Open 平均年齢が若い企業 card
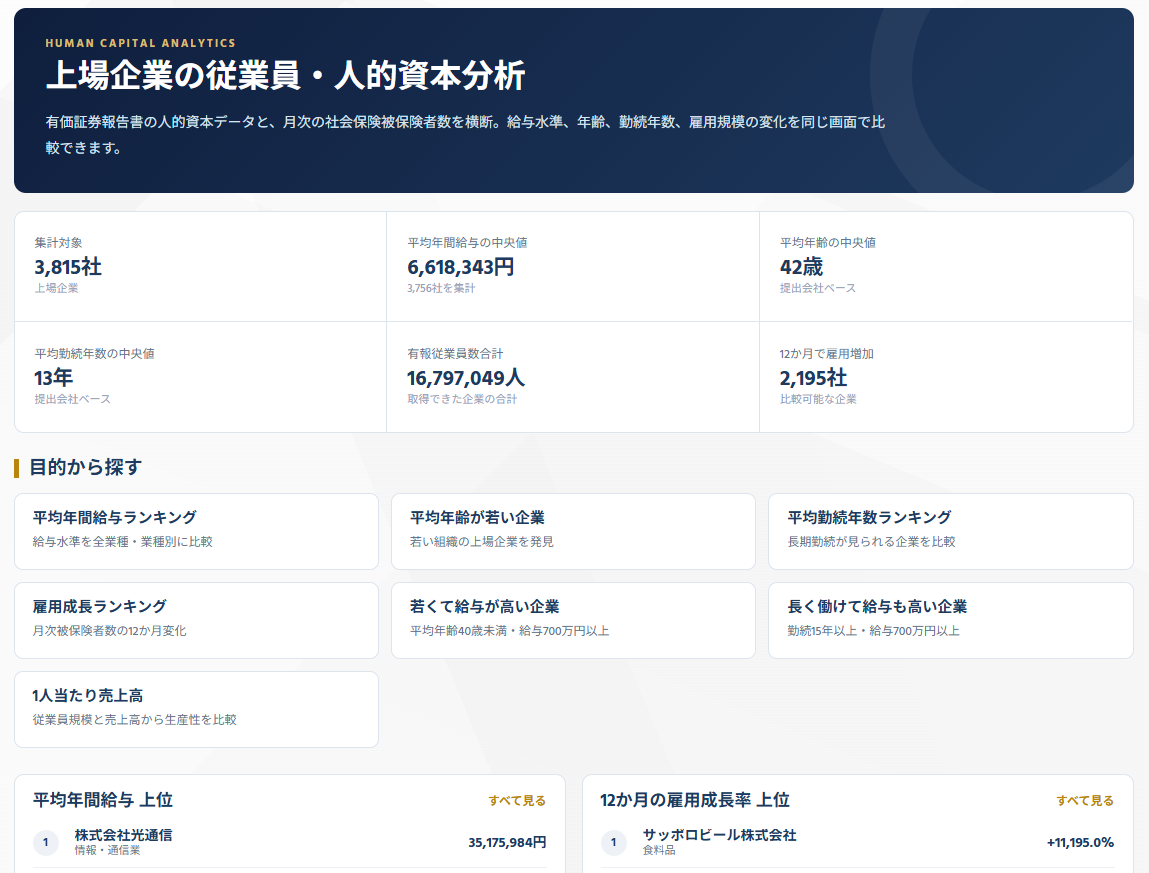Image resolution: width=1149 pixels, height=873 pixels. [x=573, y=531]
